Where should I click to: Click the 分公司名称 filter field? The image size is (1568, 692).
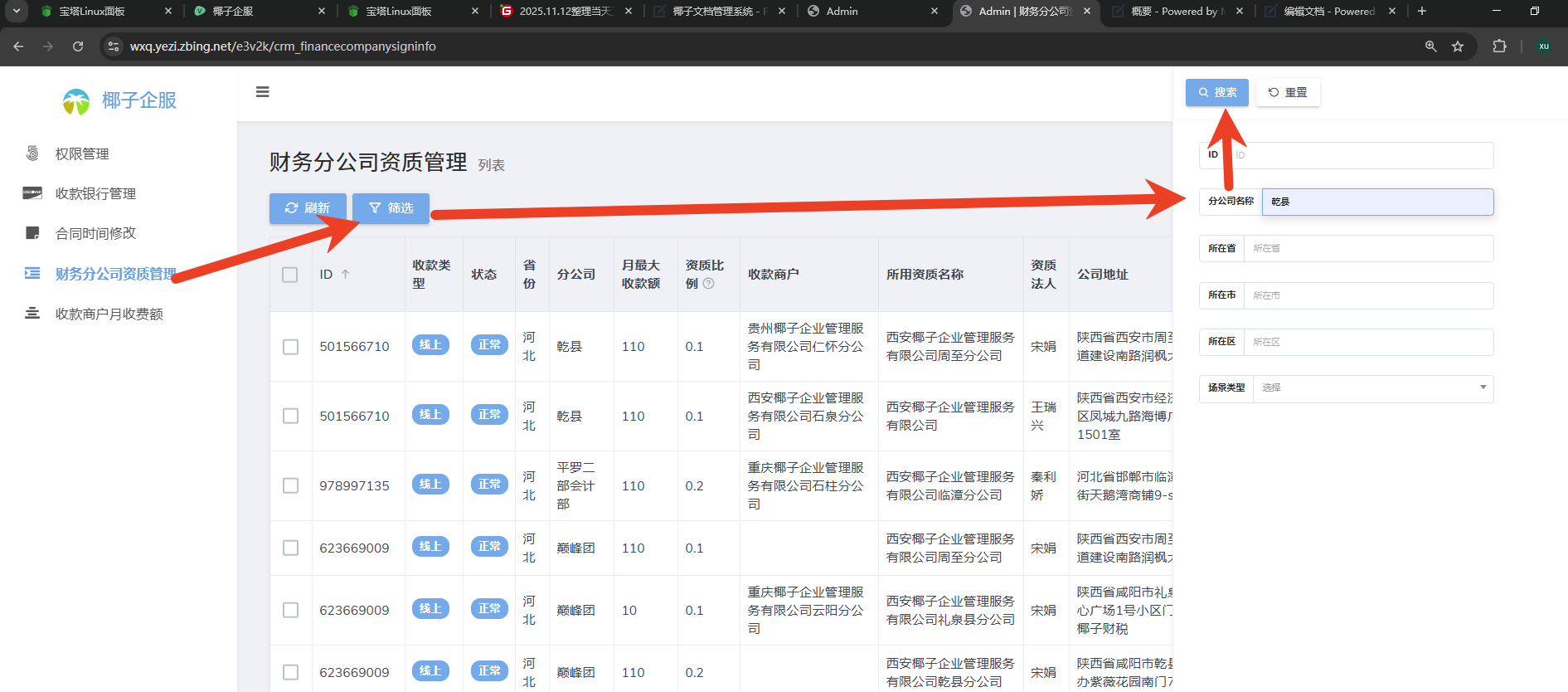coord(1377,202)
